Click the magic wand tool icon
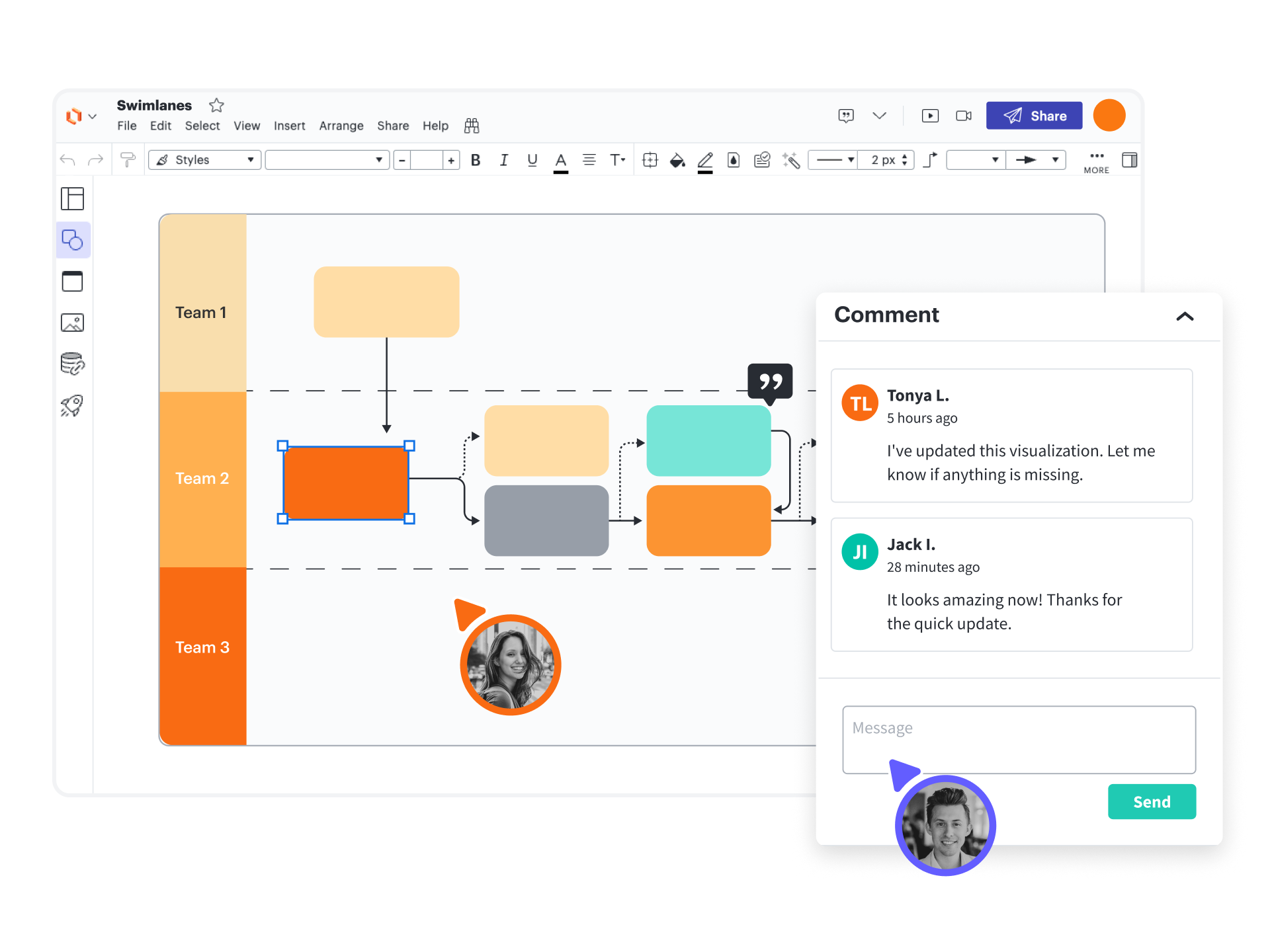1270x952 pixels. (x=791, y=160)
